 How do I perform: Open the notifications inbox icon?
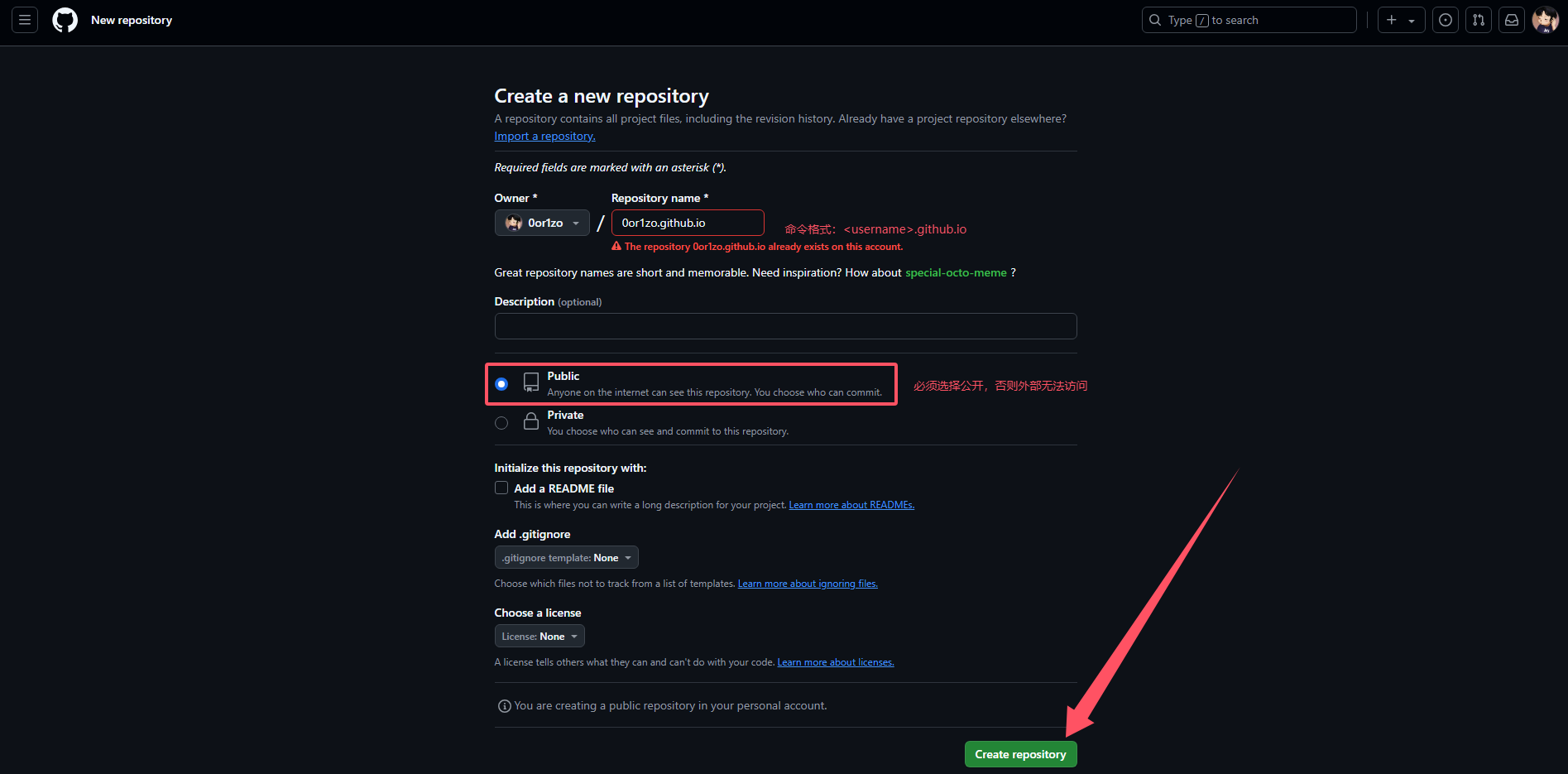1512,20
